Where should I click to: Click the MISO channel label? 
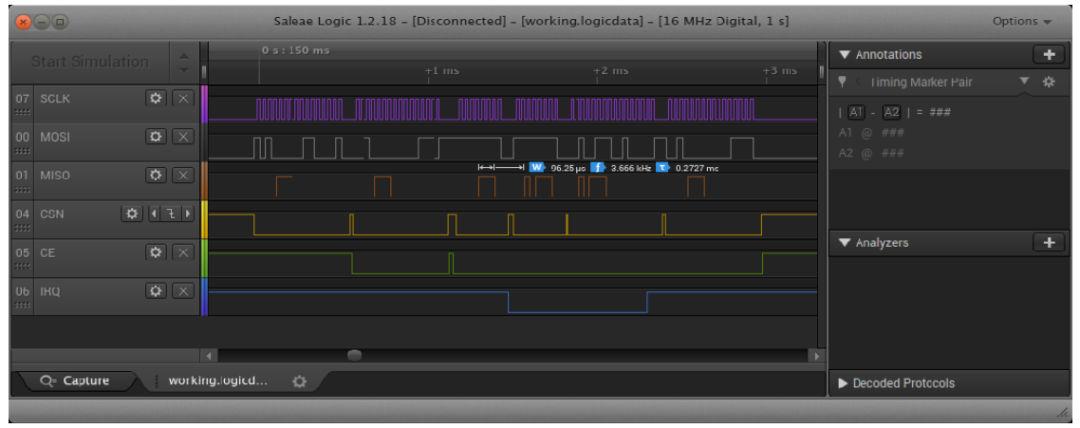pyautogui.click(x=55, y=176)
